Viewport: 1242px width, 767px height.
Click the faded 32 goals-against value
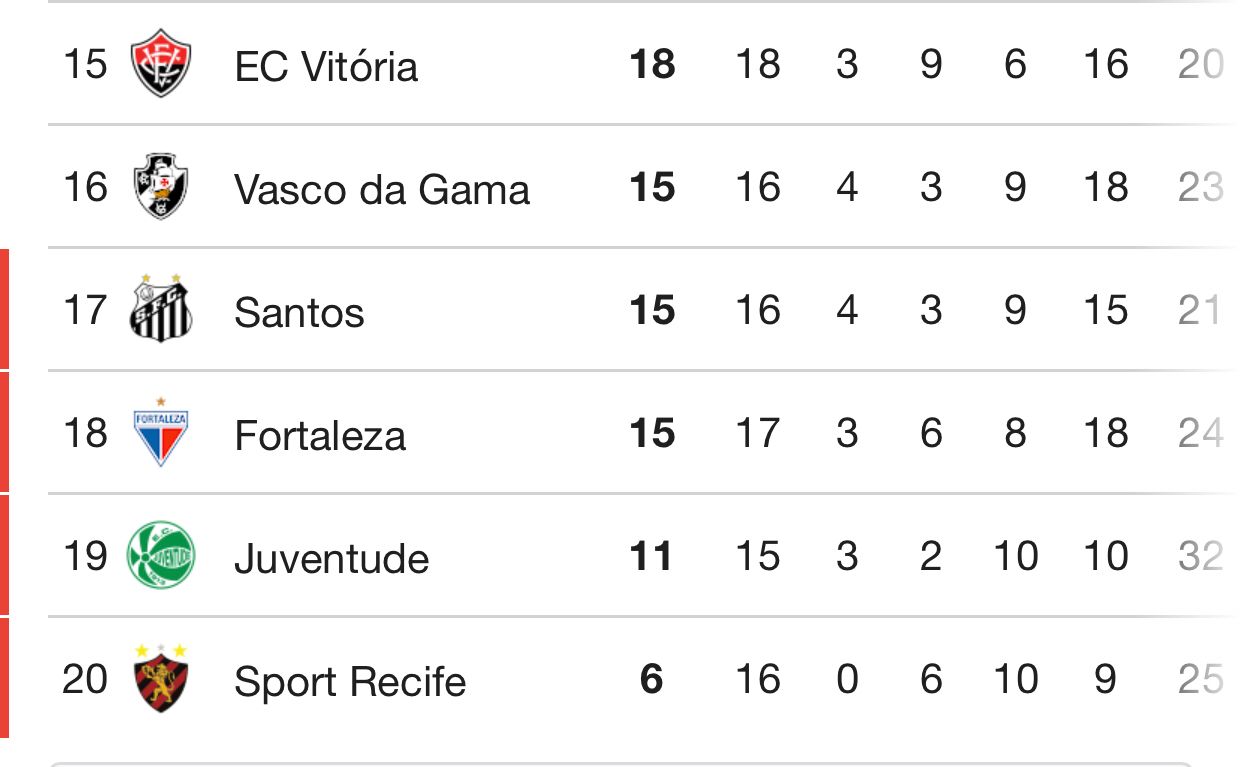[1201, 556]
